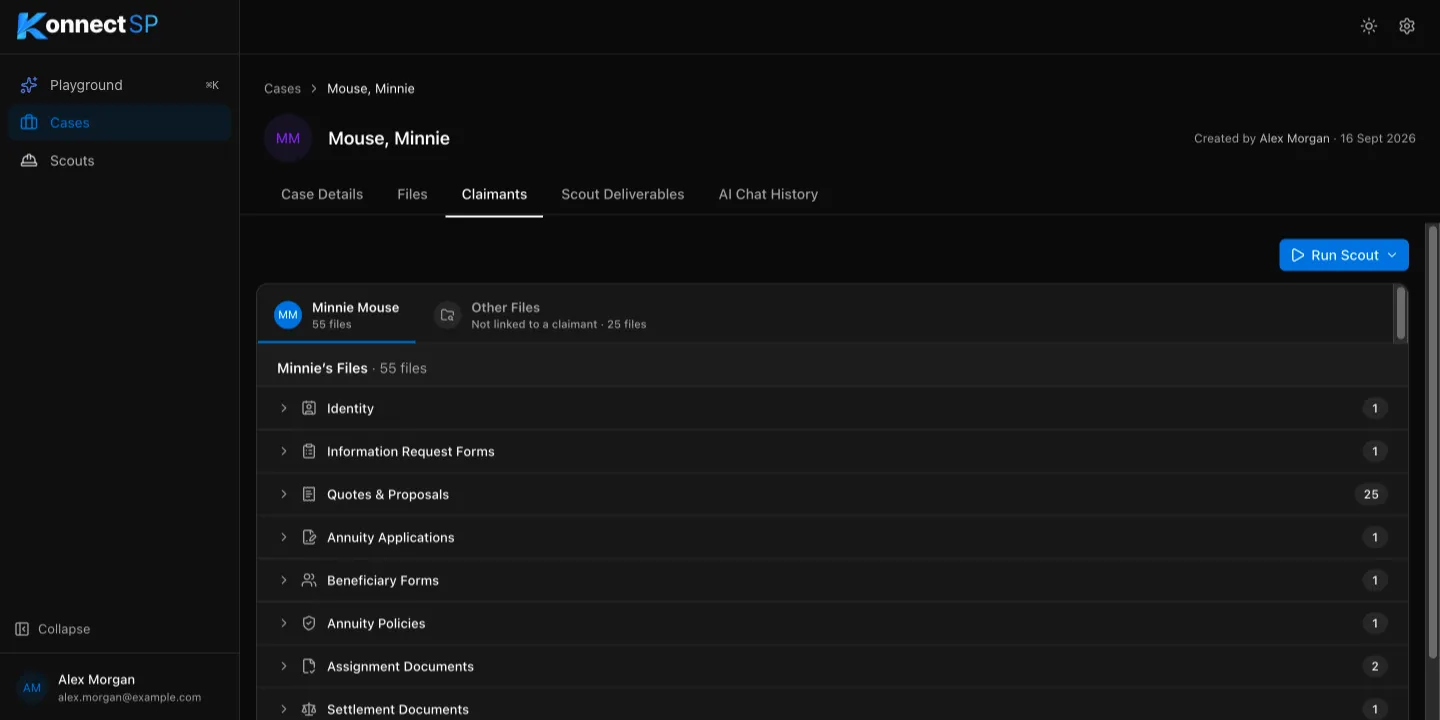
Task: Click the page vertical scrollbar
Action: (x=1432, y=441)
